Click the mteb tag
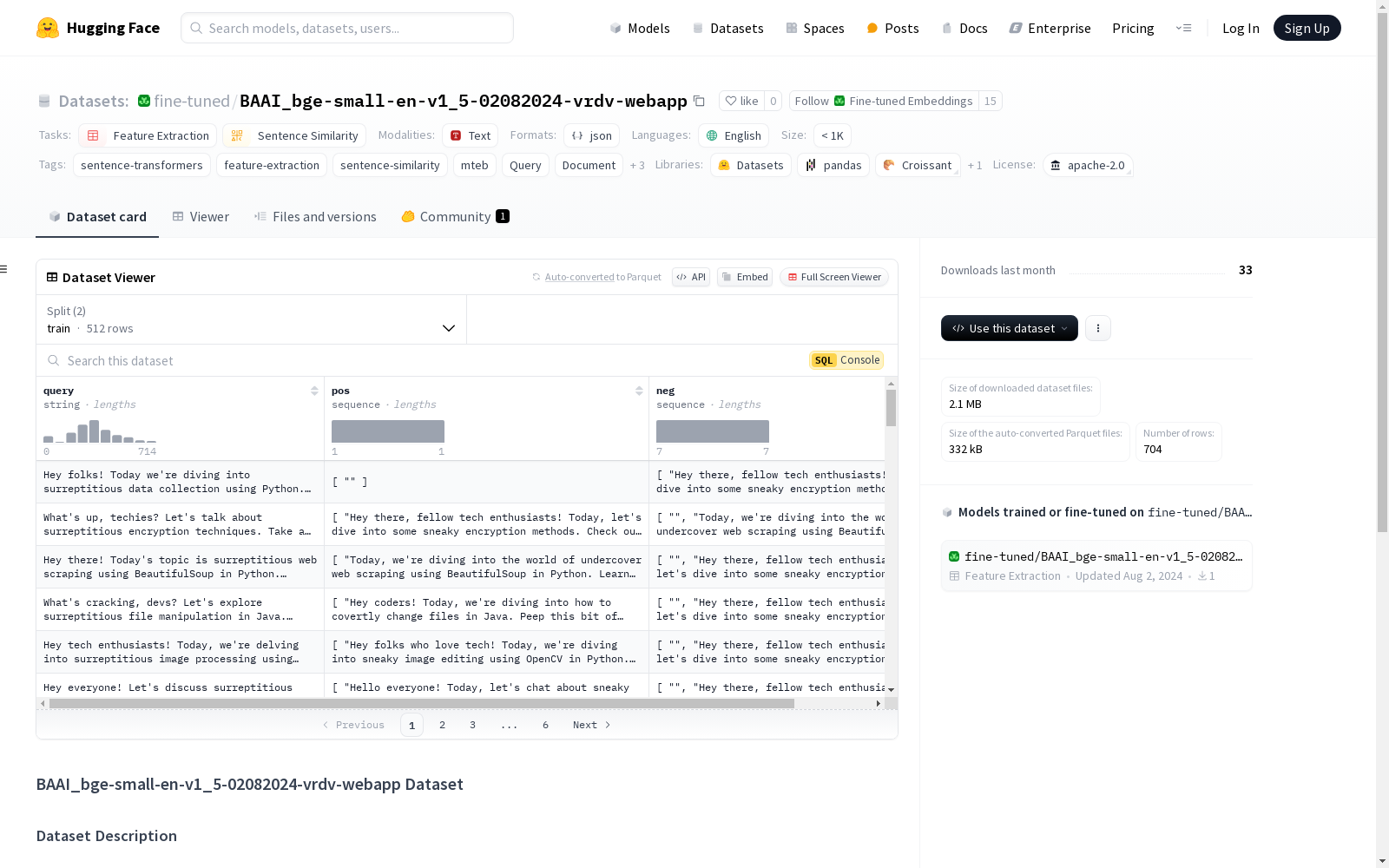1389x868 pixels. coord(475,165)
